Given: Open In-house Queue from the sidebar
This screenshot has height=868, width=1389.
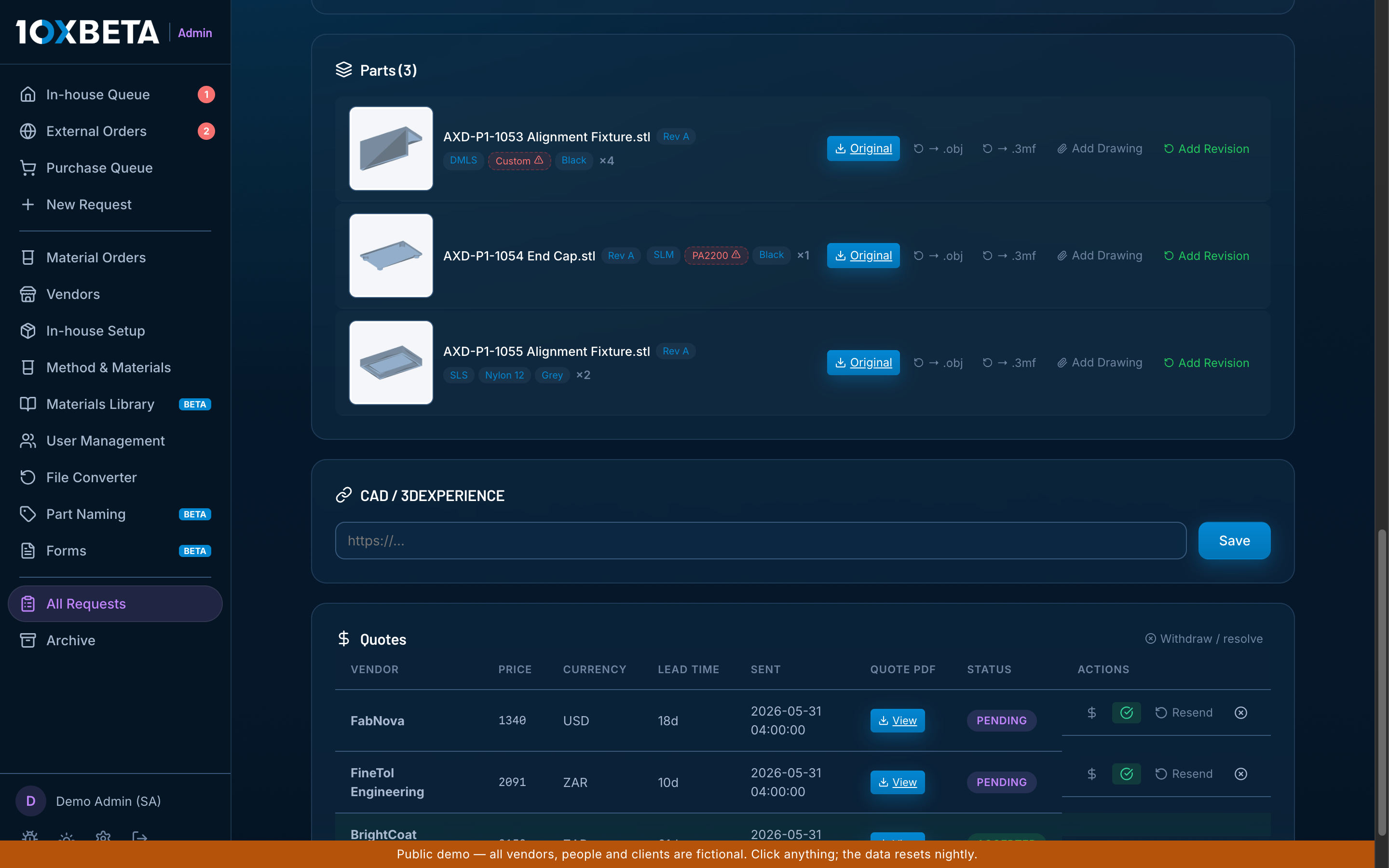Looking at the screenshot, I should click(115, 95).
